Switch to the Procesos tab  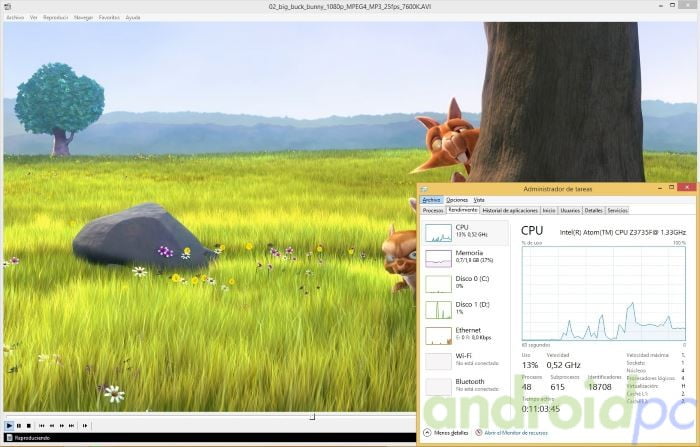433,210
